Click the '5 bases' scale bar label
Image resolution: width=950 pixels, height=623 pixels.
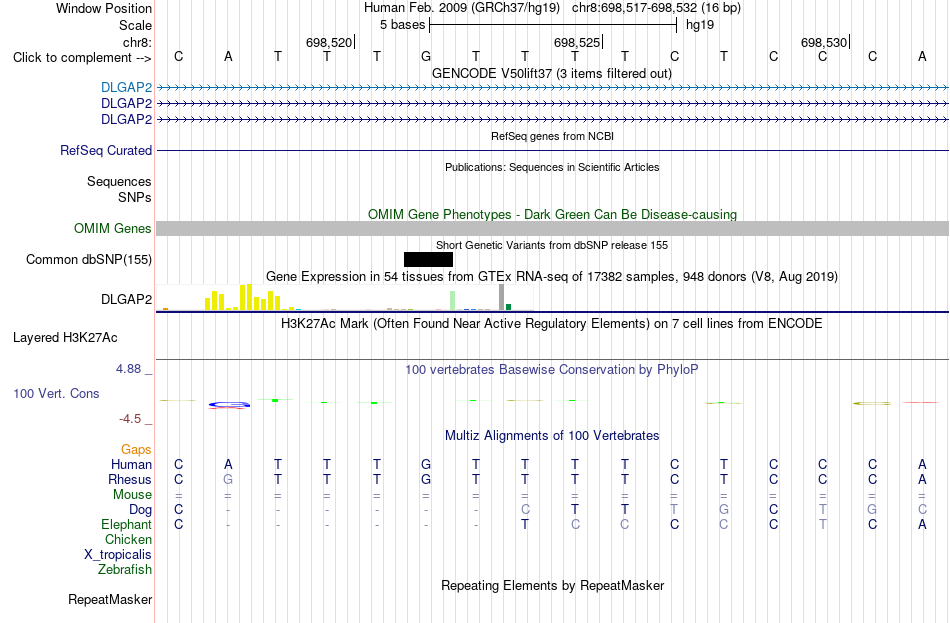point(402,25)
